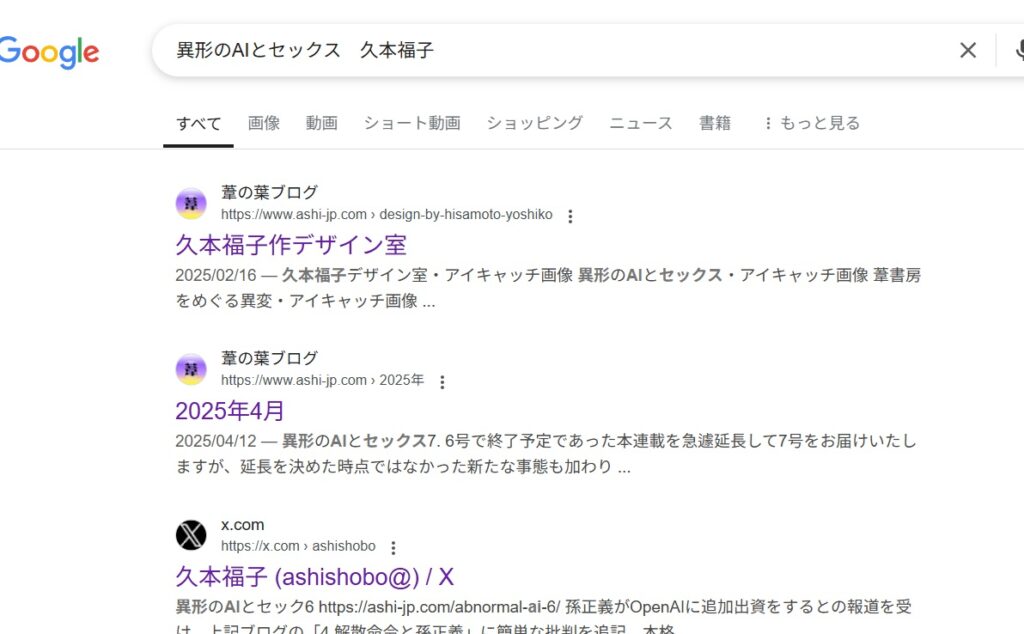Image resolution: width=1024 pixels, height=634 pixels.
Task: Open the 書籍 tab
Action: [x=715, y=123]
